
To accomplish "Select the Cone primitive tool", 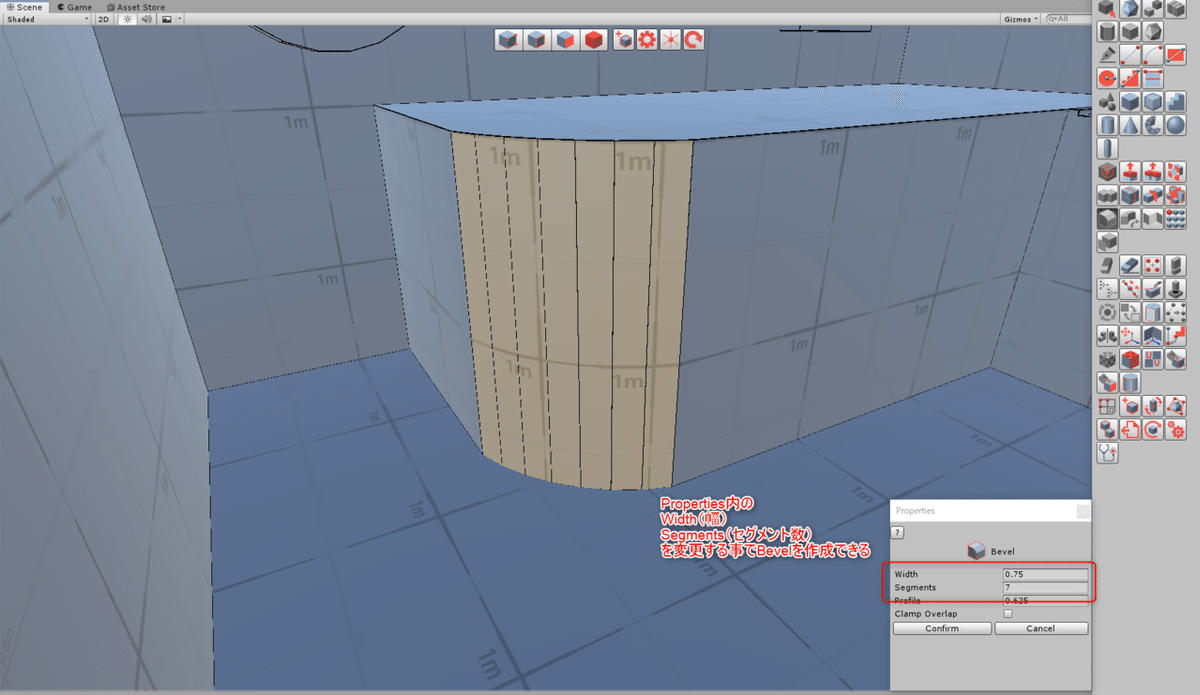I will (1130, 124).
